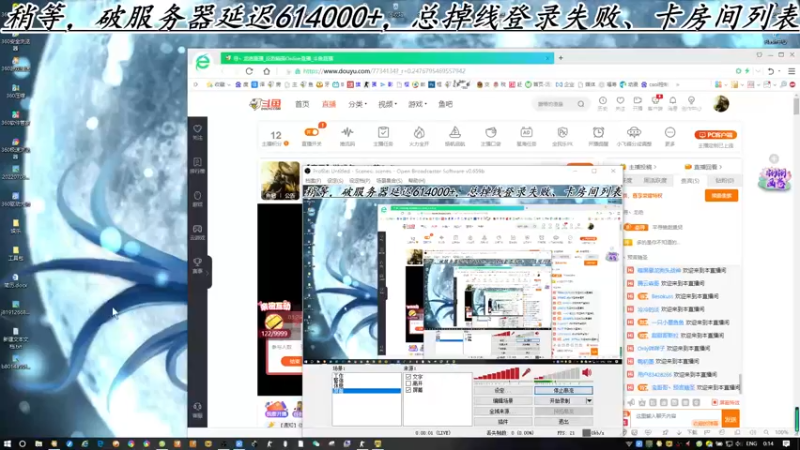The width and height of the screenshot is (800, 450).
Task: Open File Explorer on taskbar
Action: (x=38, y=444)
